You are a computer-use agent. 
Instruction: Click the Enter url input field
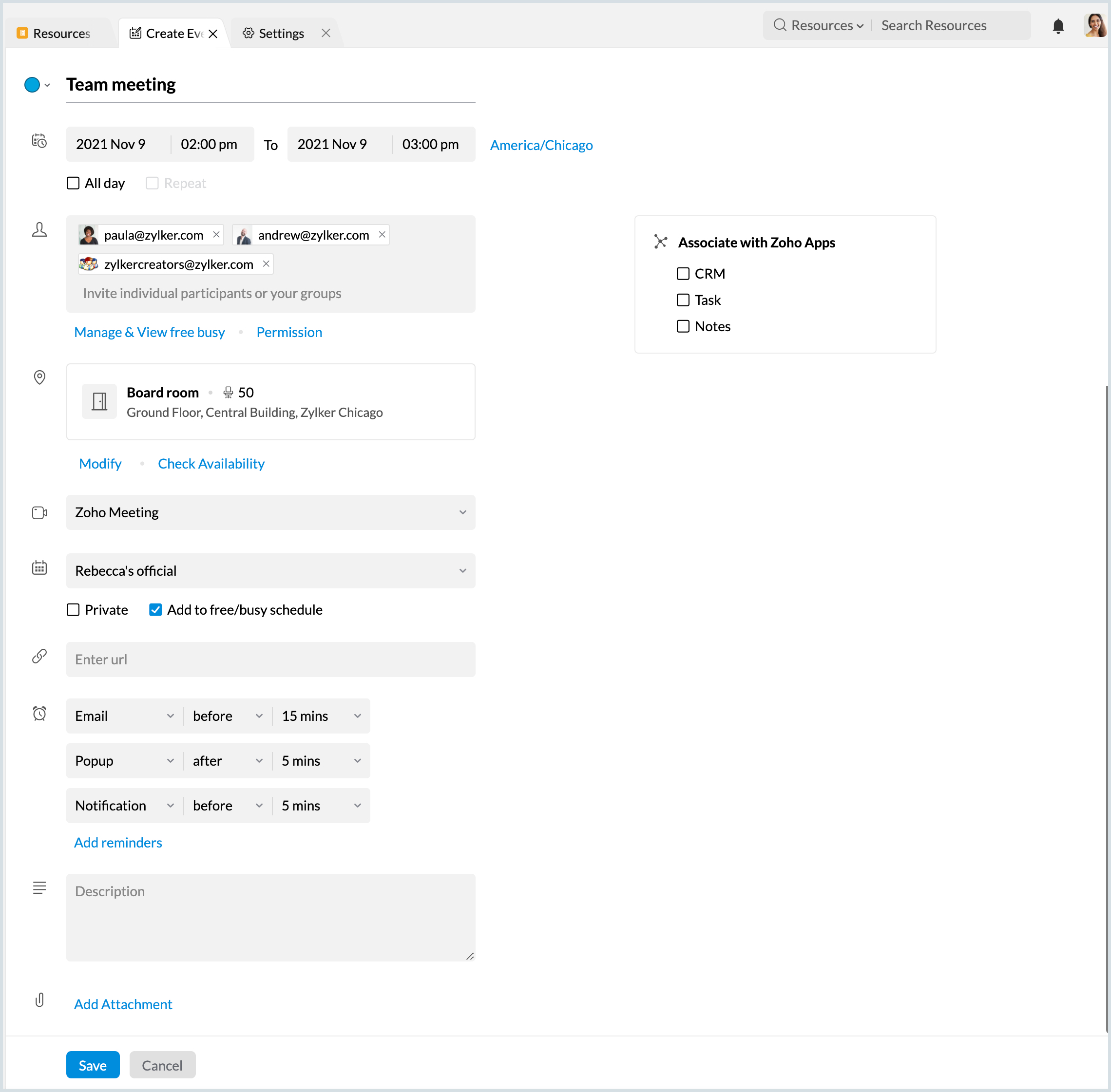(x=270, y=659)
